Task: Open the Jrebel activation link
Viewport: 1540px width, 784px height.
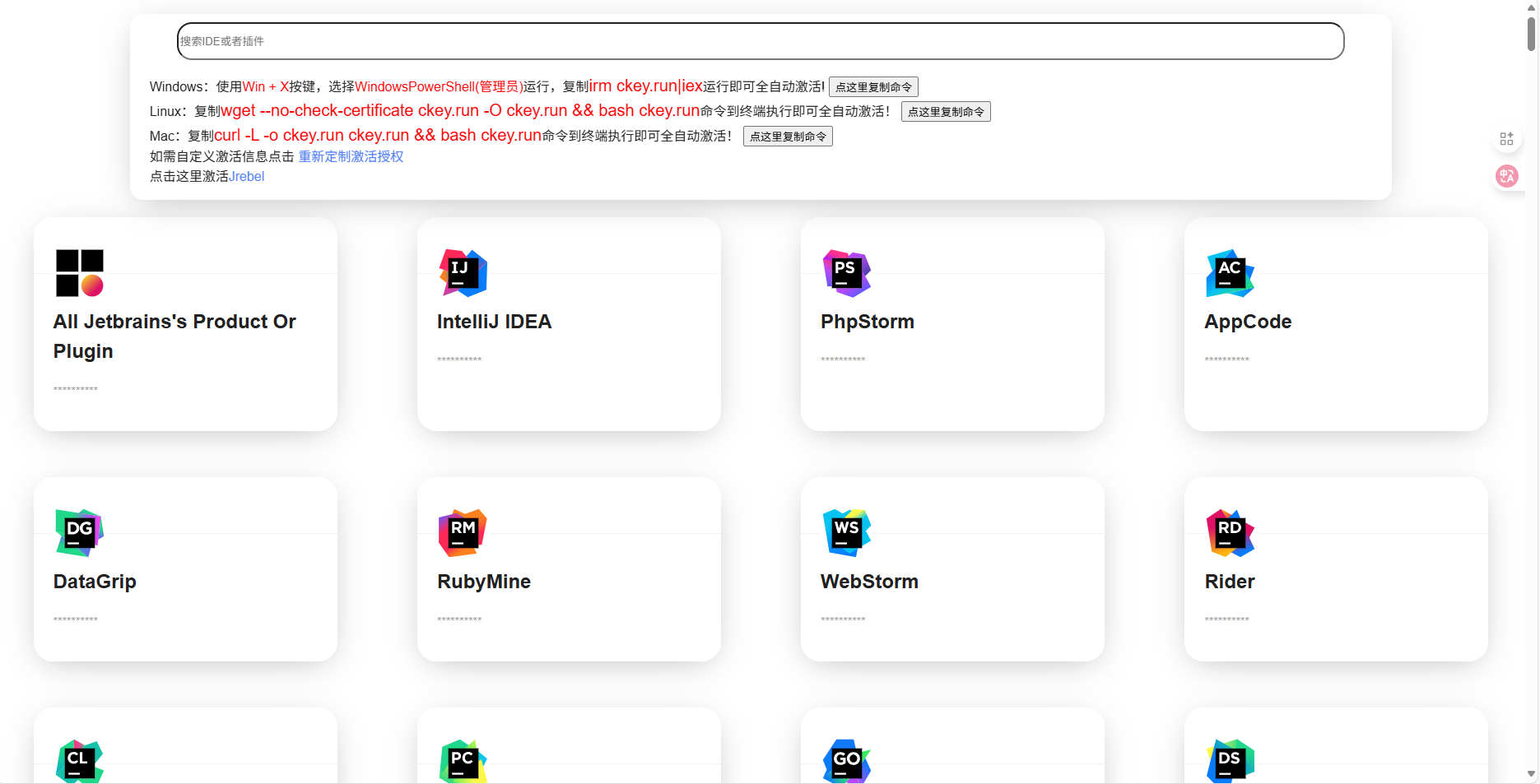Action: [246, 176]
